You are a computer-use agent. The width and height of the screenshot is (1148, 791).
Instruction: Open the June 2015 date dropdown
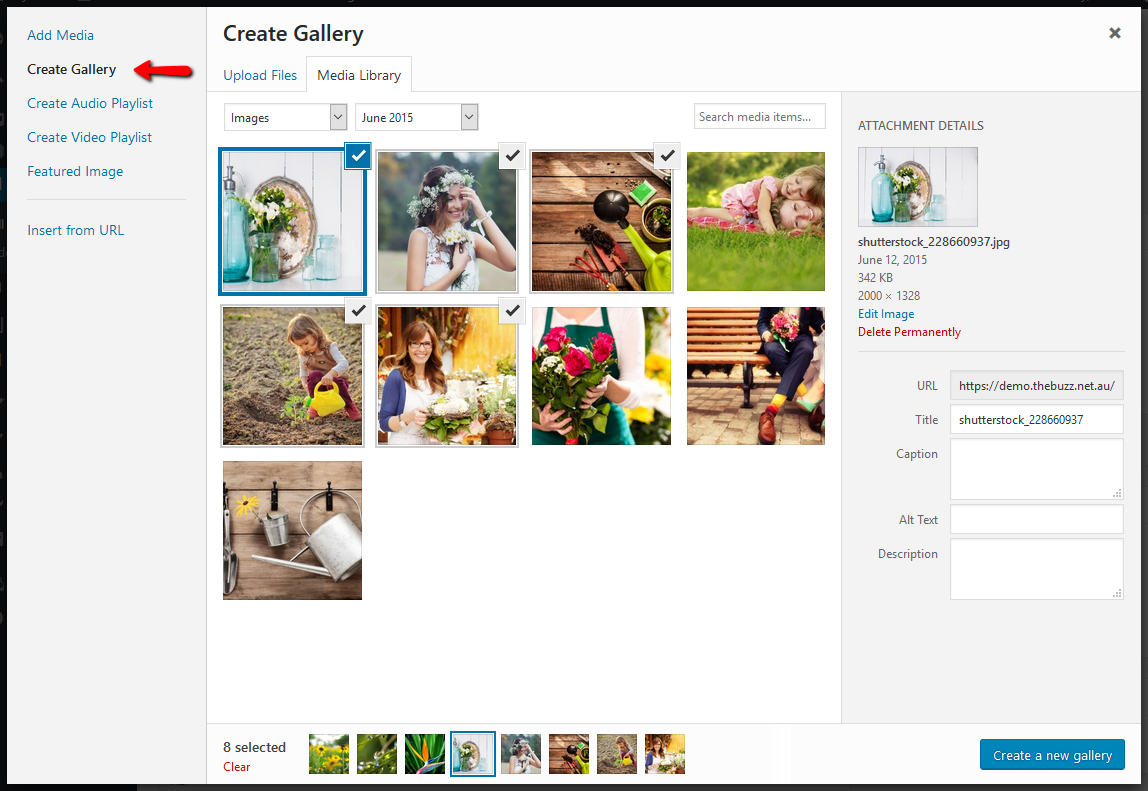click(x=416, y=117)
